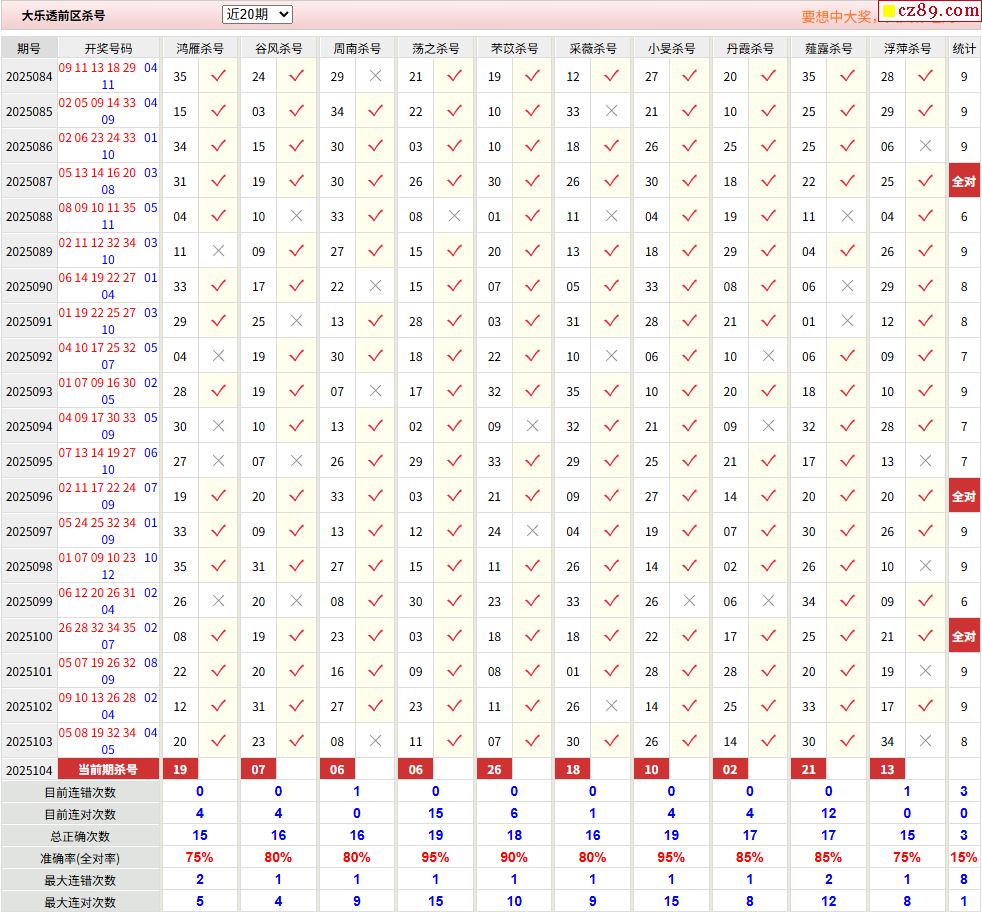The image size is (982, 912).
Task: Click the X mark in 采薇杀号 for 2025085
Action: [x=611, y=111]
